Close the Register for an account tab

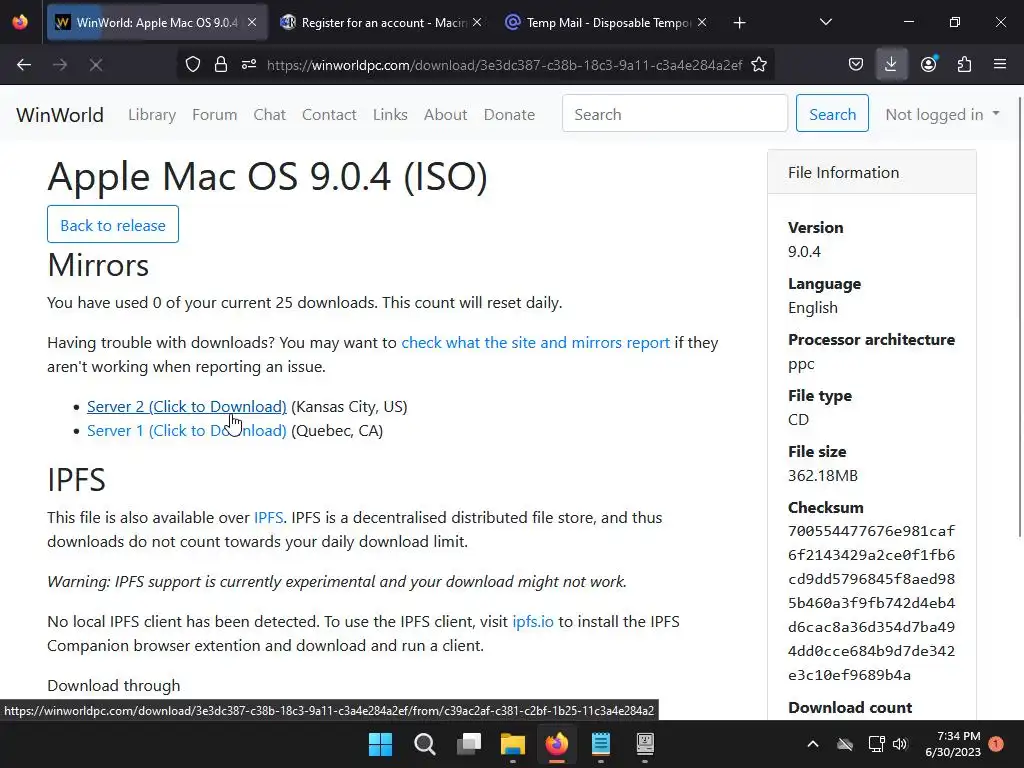tap(477, 22)
